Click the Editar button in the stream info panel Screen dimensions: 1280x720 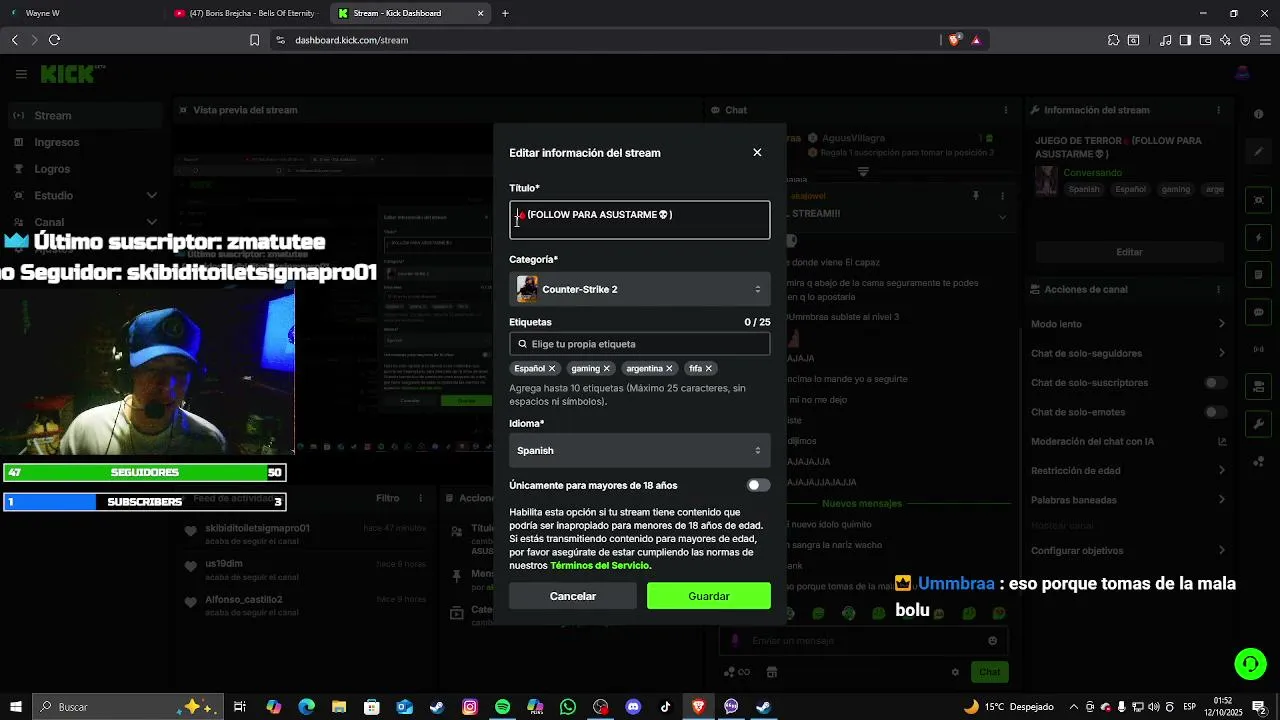click(x=1129, y=252)
